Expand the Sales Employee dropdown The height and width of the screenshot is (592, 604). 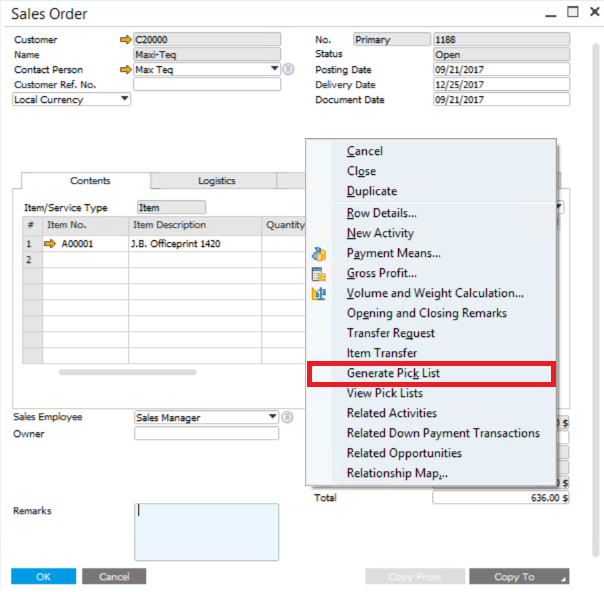273,417
